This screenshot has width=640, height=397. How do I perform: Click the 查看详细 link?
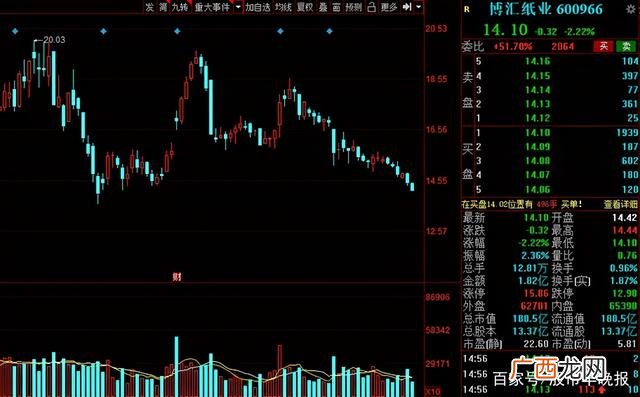coord(620,204)
